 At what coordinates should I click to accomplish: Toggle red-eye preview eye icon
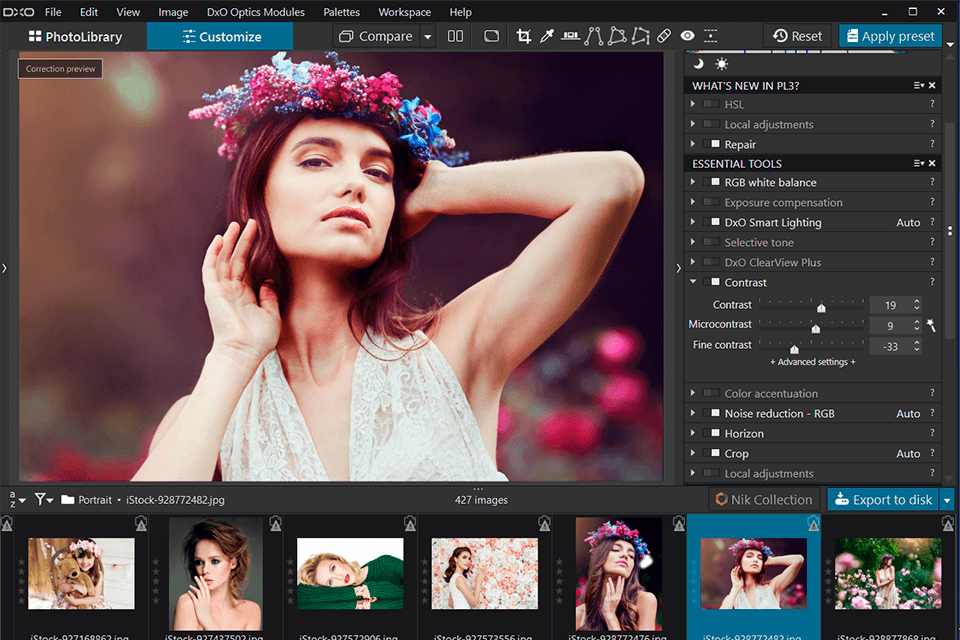[687, 36]
